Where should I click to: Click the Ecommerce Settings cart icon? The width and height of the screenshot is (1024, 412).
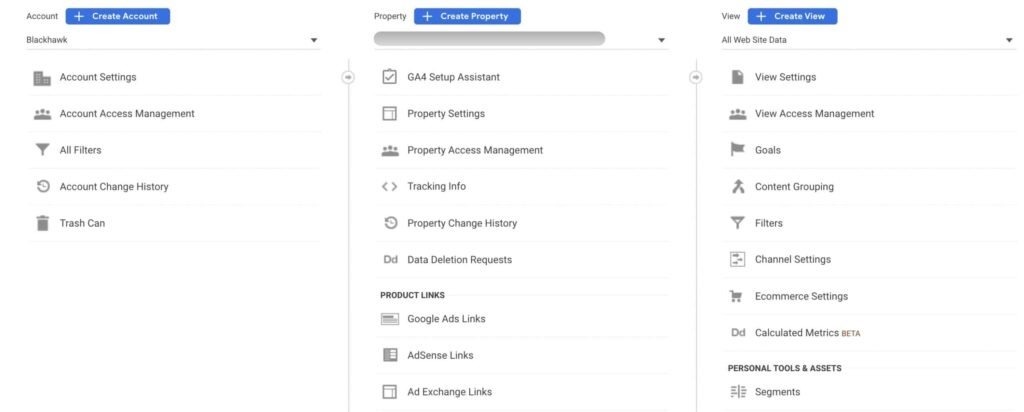pyautogui.click(x=736, y=296)
